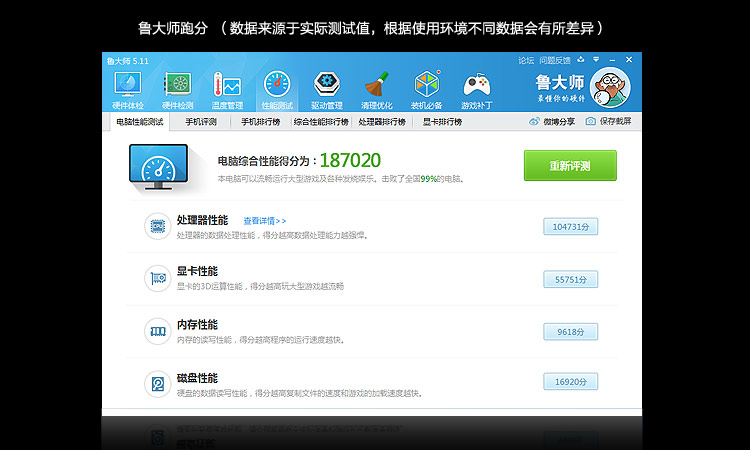Click the 处理器性能 heading

(x=202, y=220)
